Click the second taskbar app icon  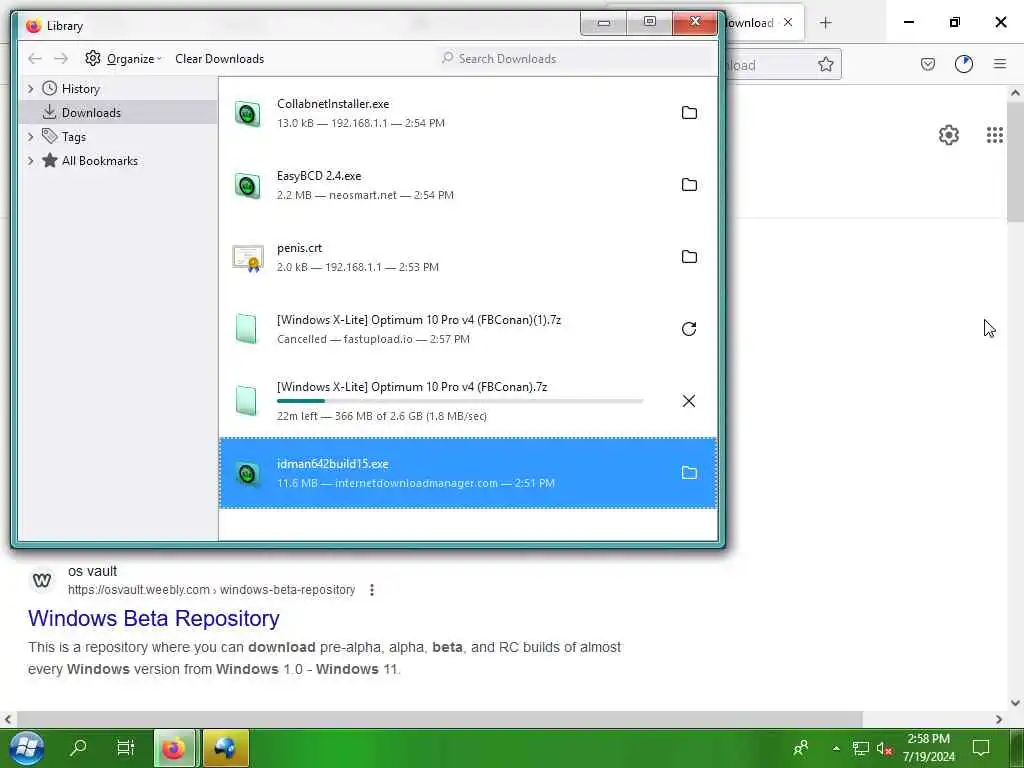coord(226,748)
